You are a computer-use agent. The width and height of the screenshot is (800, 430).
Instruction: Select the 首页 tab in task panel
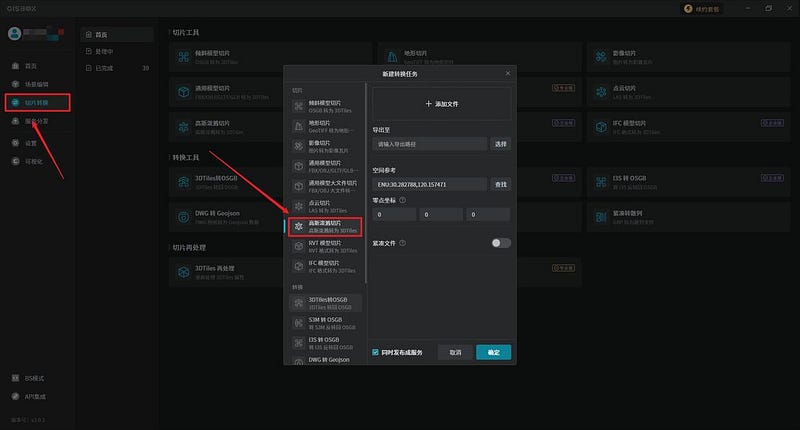click(x=117, y=35)
